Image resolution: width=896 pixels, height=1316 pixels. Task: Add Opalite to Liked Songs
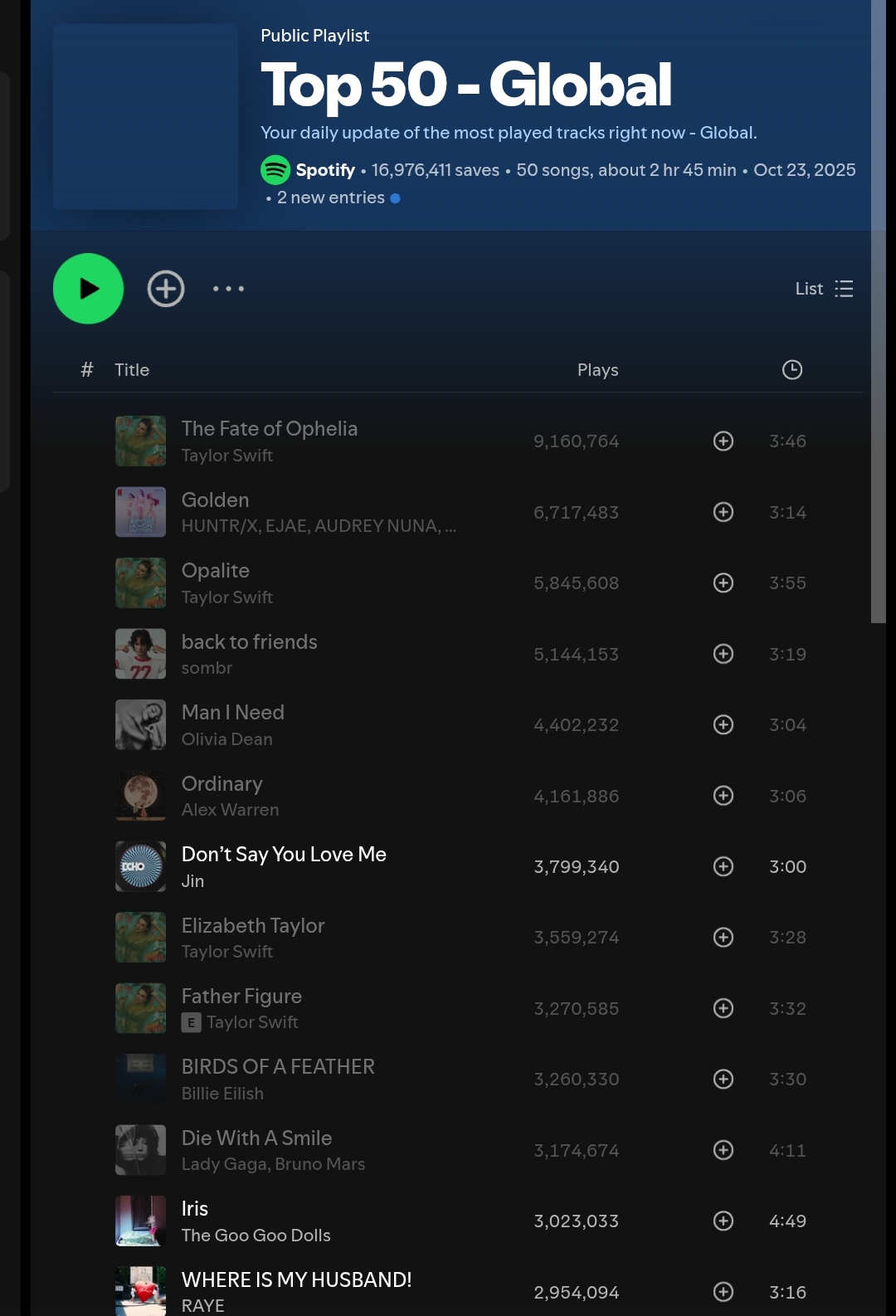click(x=723, y=583)
